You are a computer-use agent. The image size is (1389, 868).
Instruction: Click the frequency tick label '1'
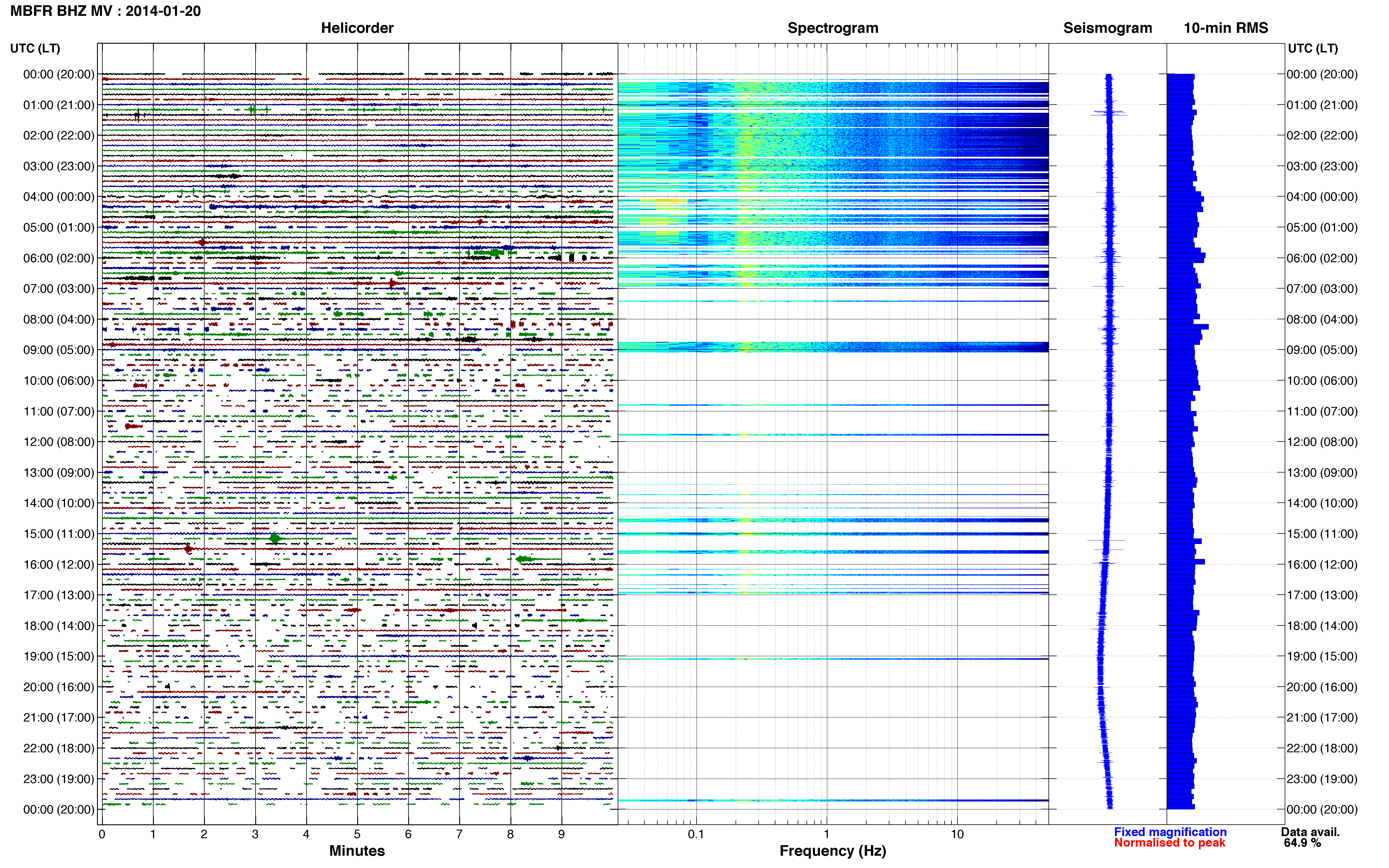coord(826,834)
